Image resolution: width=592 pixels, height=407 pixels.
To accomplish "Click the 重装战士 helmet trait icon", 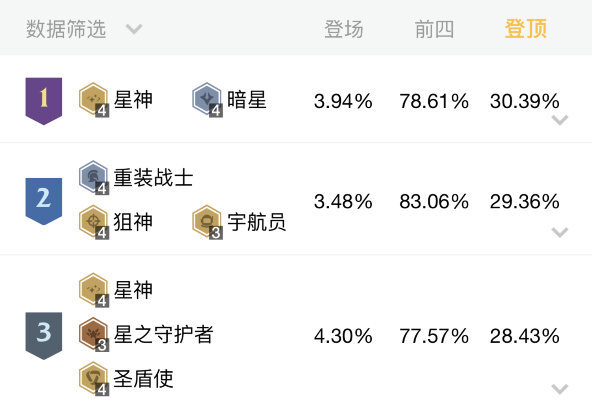I will pyautogui.click(x=94, y=177).
